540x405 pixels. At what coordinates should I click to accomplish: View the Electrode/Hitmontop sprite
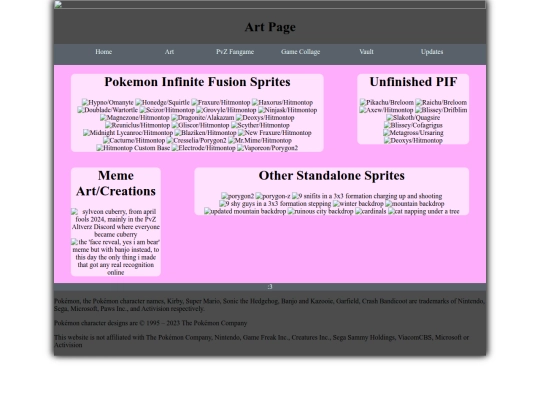pos(204,148)
